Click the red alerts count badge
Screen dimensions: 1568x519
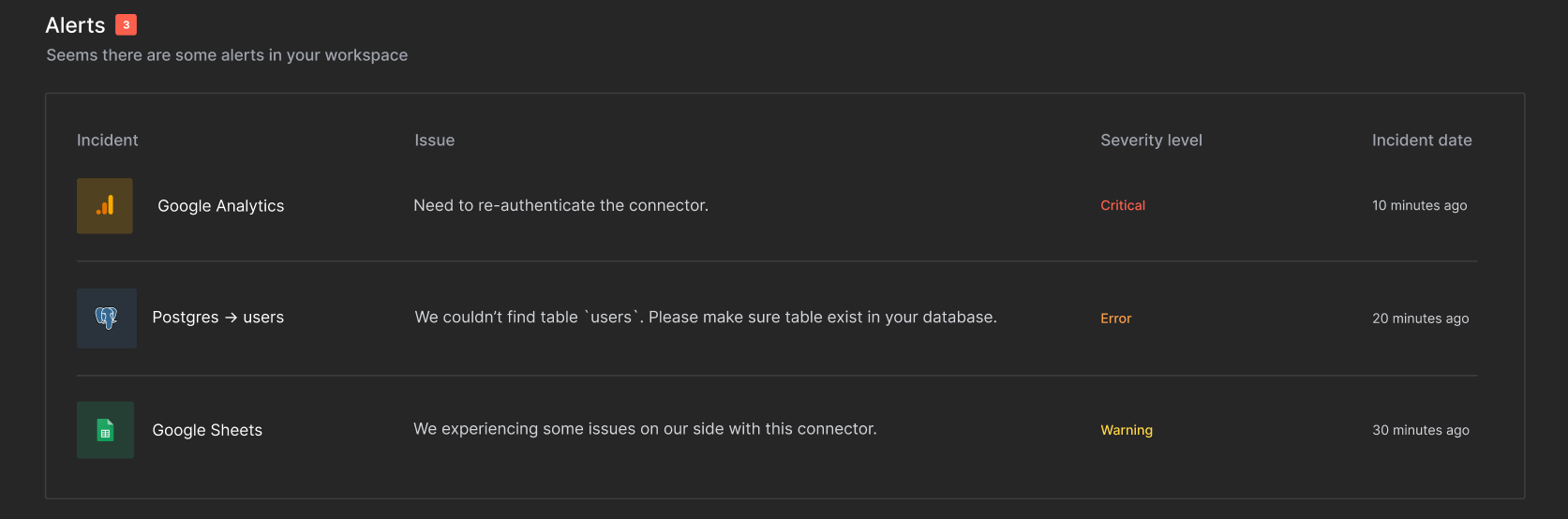[x=126, y=25]
